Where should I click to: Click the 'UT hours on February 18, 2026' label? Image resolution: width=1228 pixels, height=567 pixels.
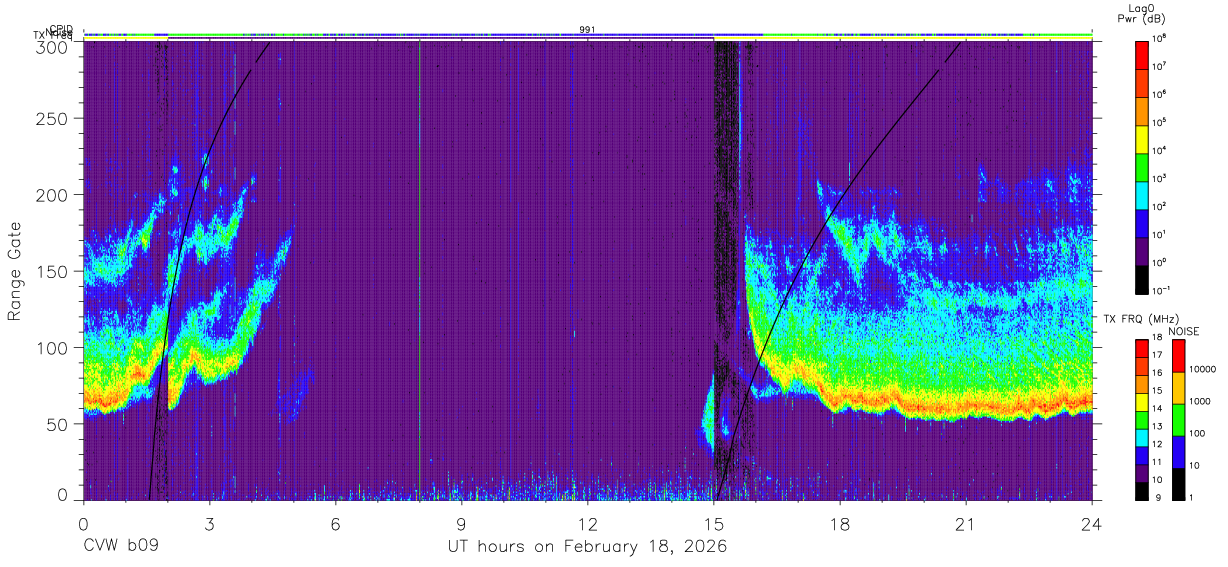click(x=586, y=548)
